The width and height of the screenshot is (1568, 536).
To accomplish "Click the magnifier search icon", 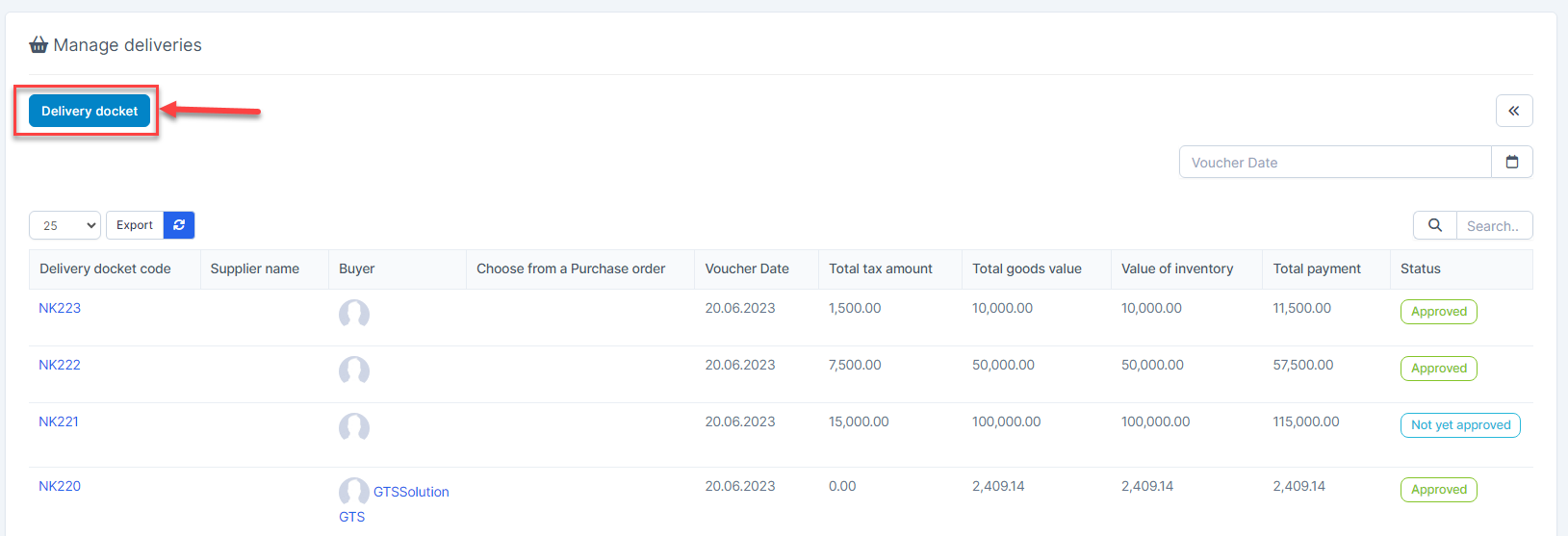I will 1435,225.
